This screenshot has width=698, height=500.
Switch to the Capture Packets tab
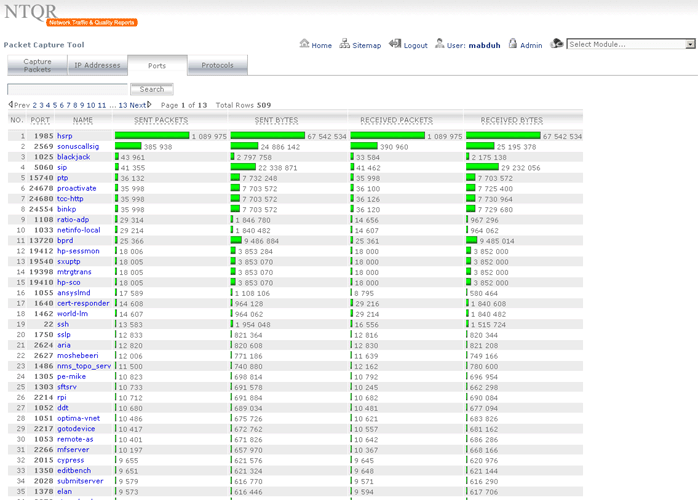(37, 66)
